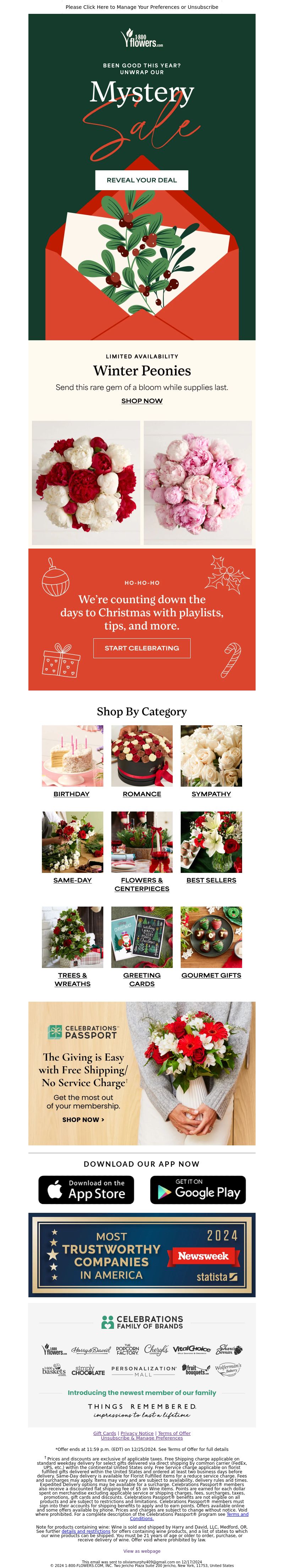
Task: Click the pink peonies bouquet photo
Action: tap(198, 483)
